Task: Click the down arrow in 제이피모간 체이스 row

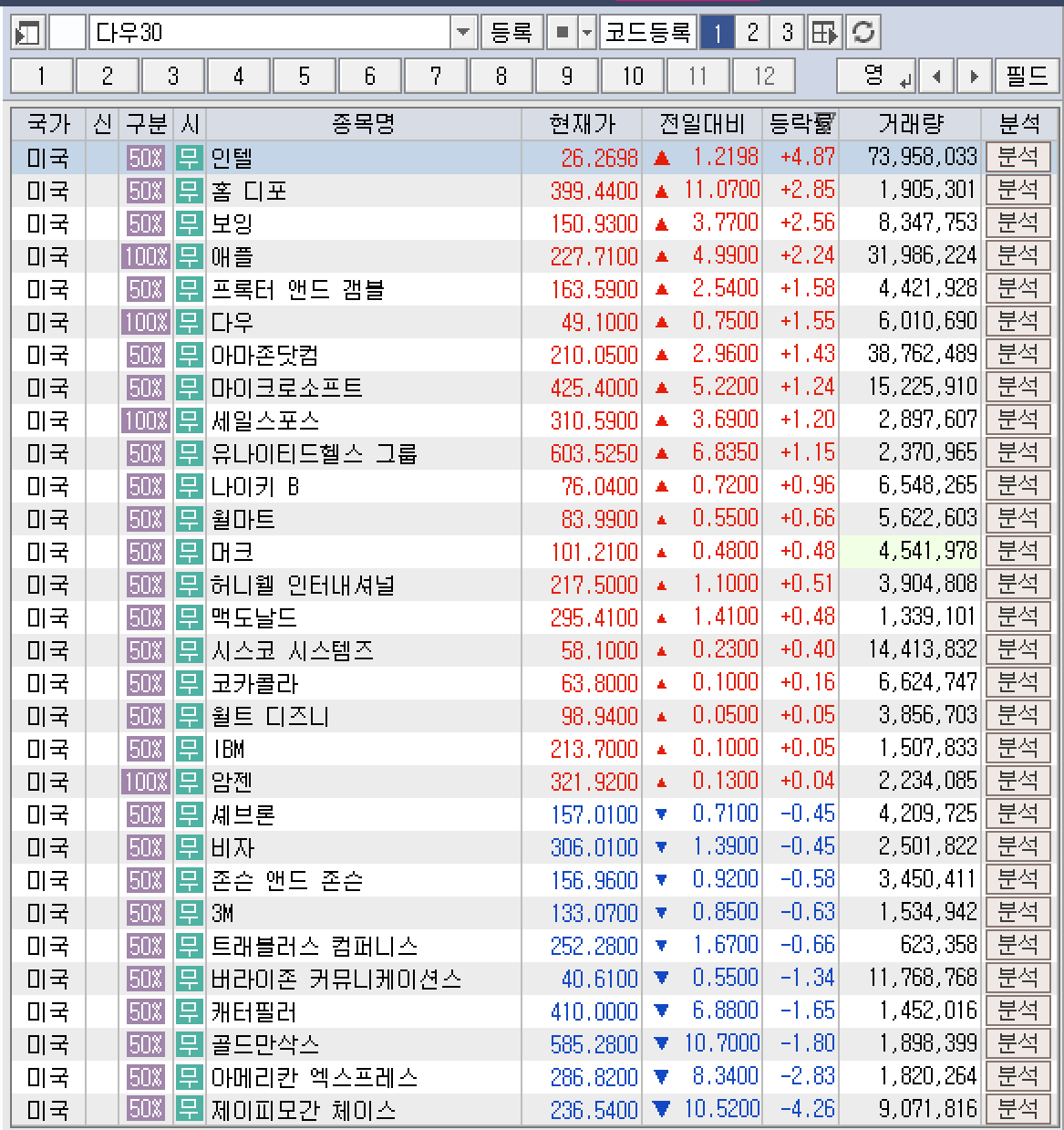Action: (662, 1110)
